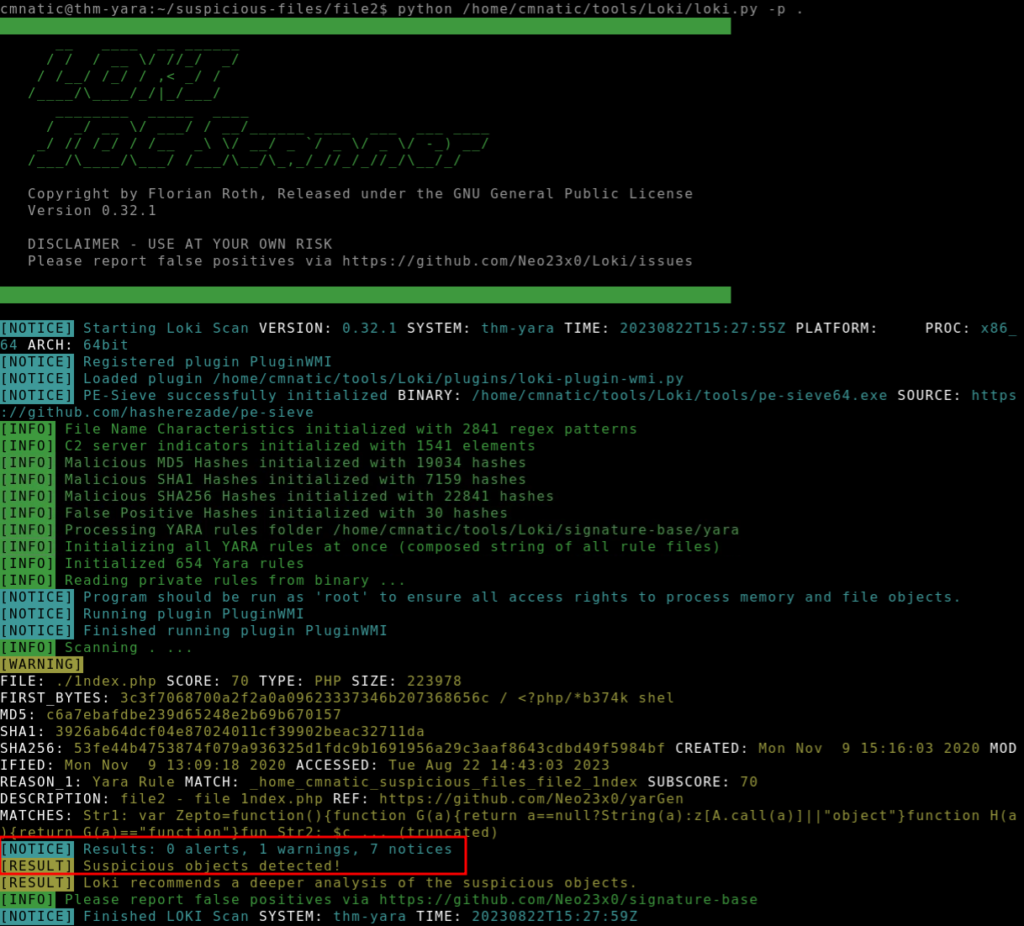Open the signature-base GitHub link
Screen dimensions: 1024x926
click(x=581, y=899)
